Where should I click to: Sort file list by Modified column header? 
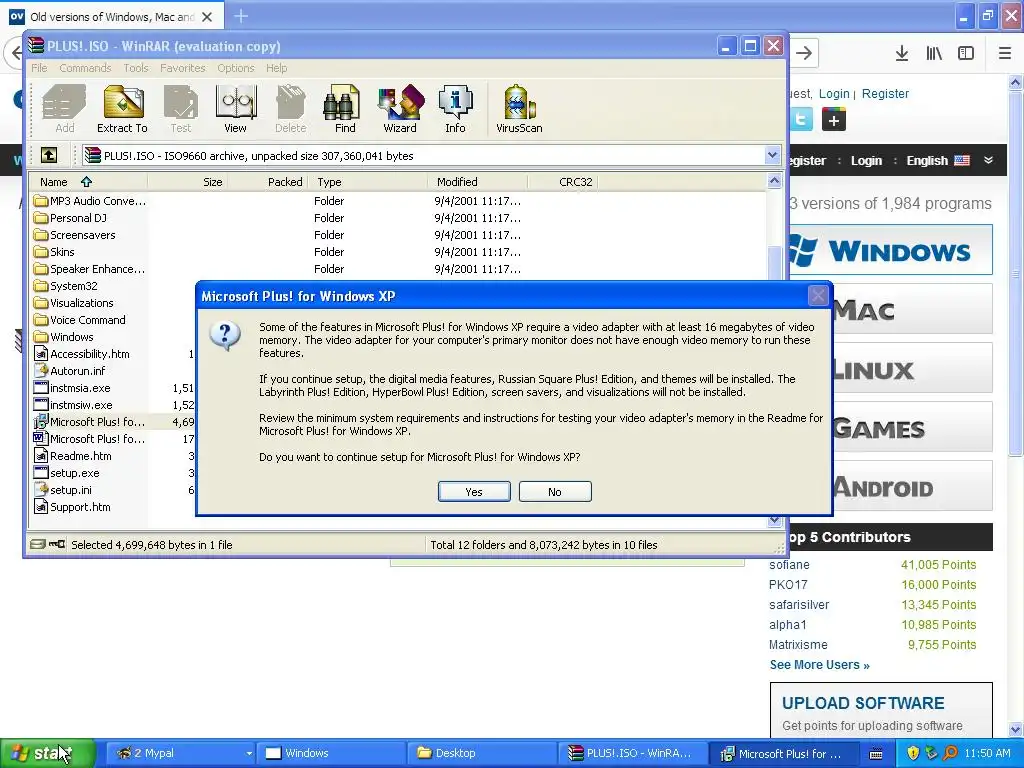pos(477,182)
